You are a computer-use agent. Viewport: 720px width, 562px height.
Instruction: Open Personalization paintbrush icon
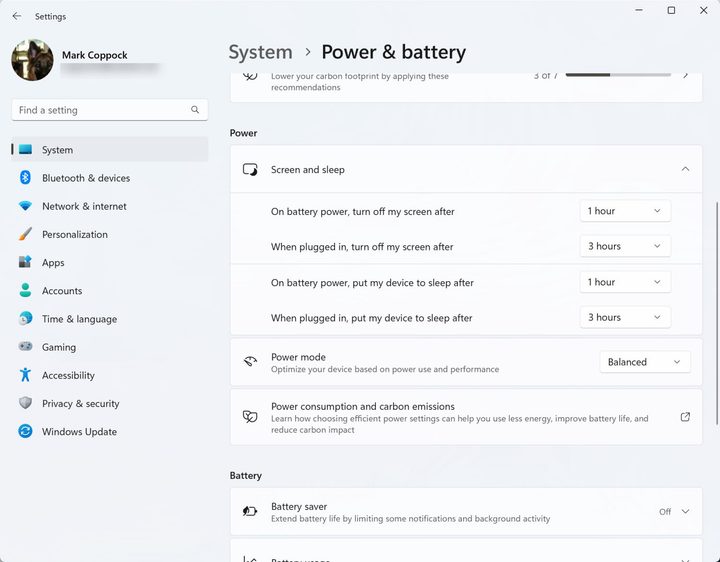(x=25, y=234)
